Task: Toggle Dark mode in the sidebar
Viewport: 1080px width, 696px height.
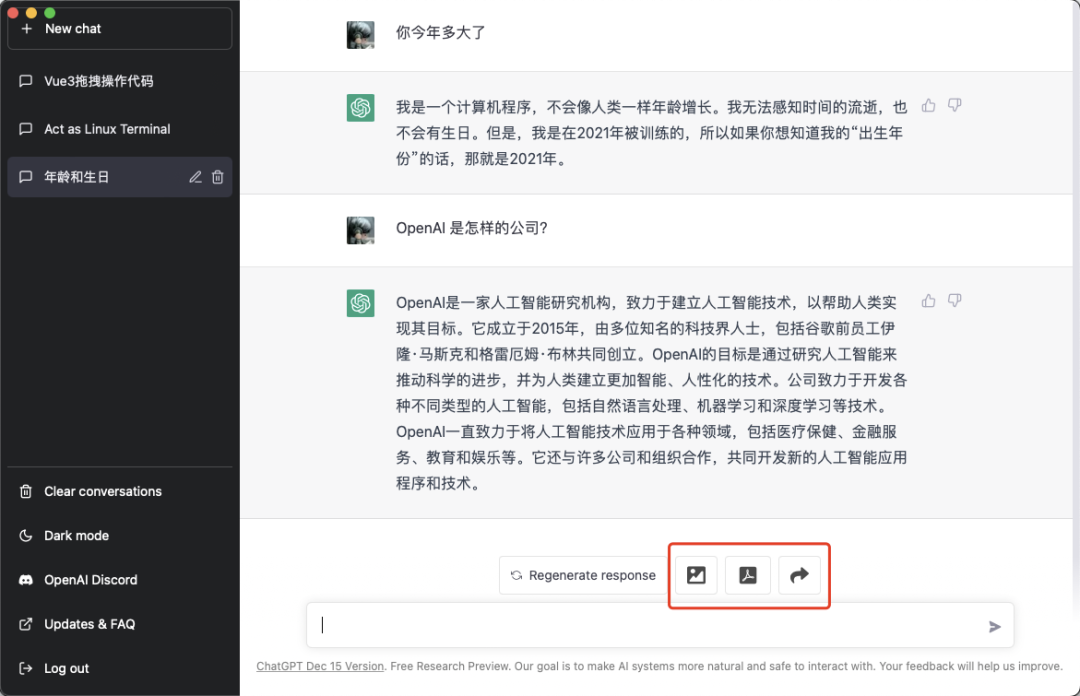Action: coord(75,535)
